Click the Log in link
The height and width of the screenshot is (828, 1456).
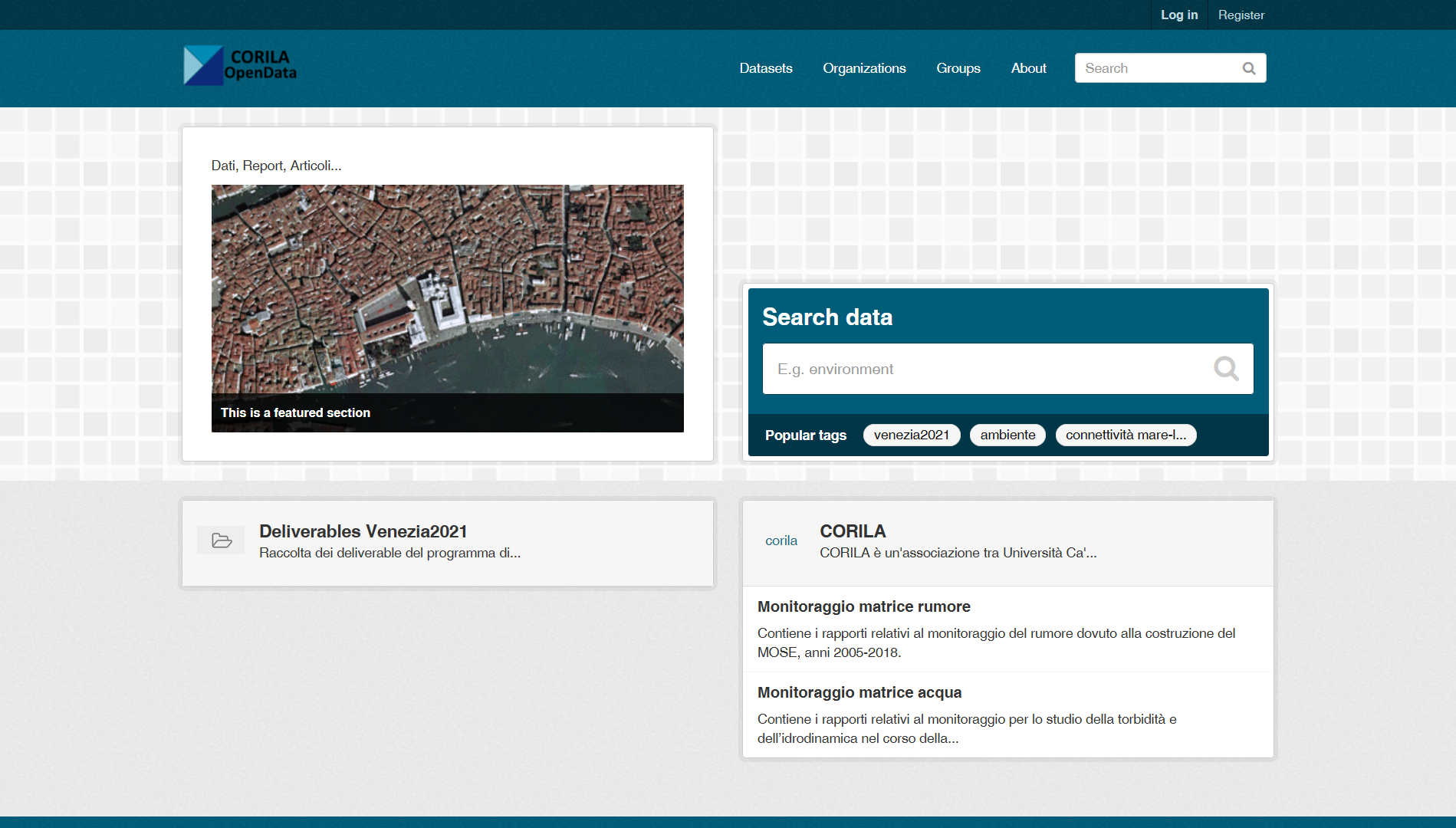[1178, 15]
